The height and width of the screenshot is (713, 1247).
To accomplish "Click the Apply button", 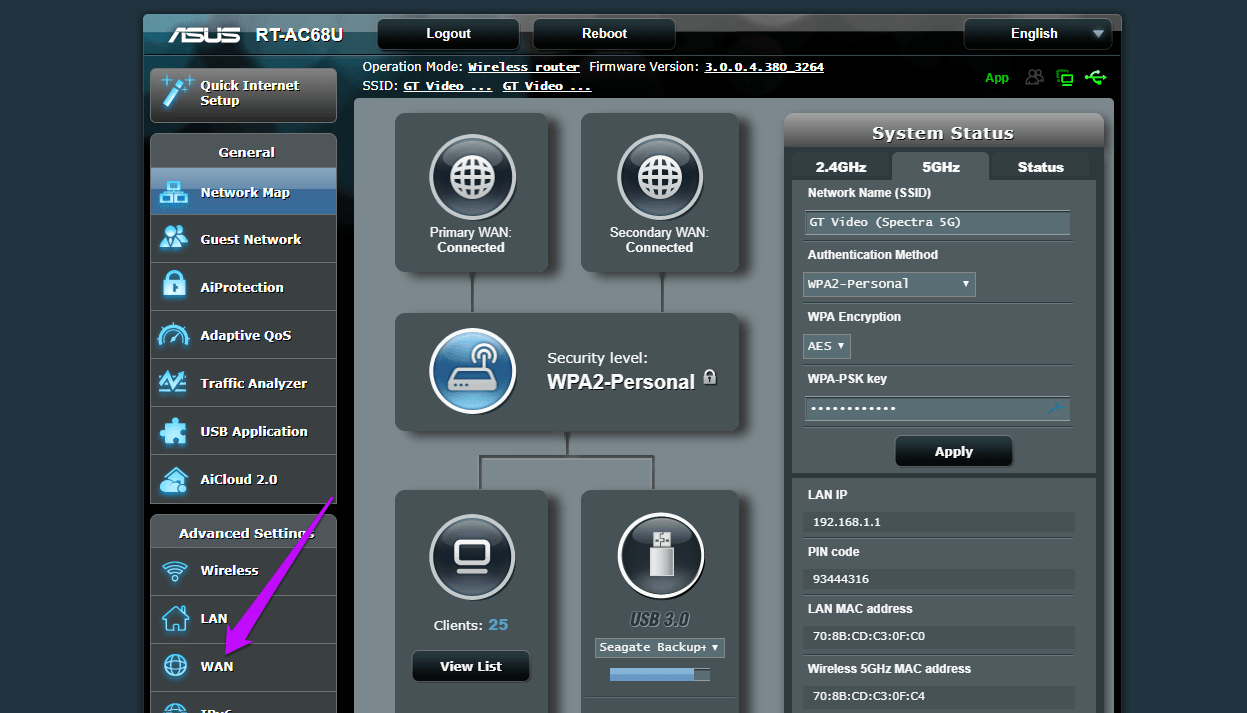I will [954, 451].
